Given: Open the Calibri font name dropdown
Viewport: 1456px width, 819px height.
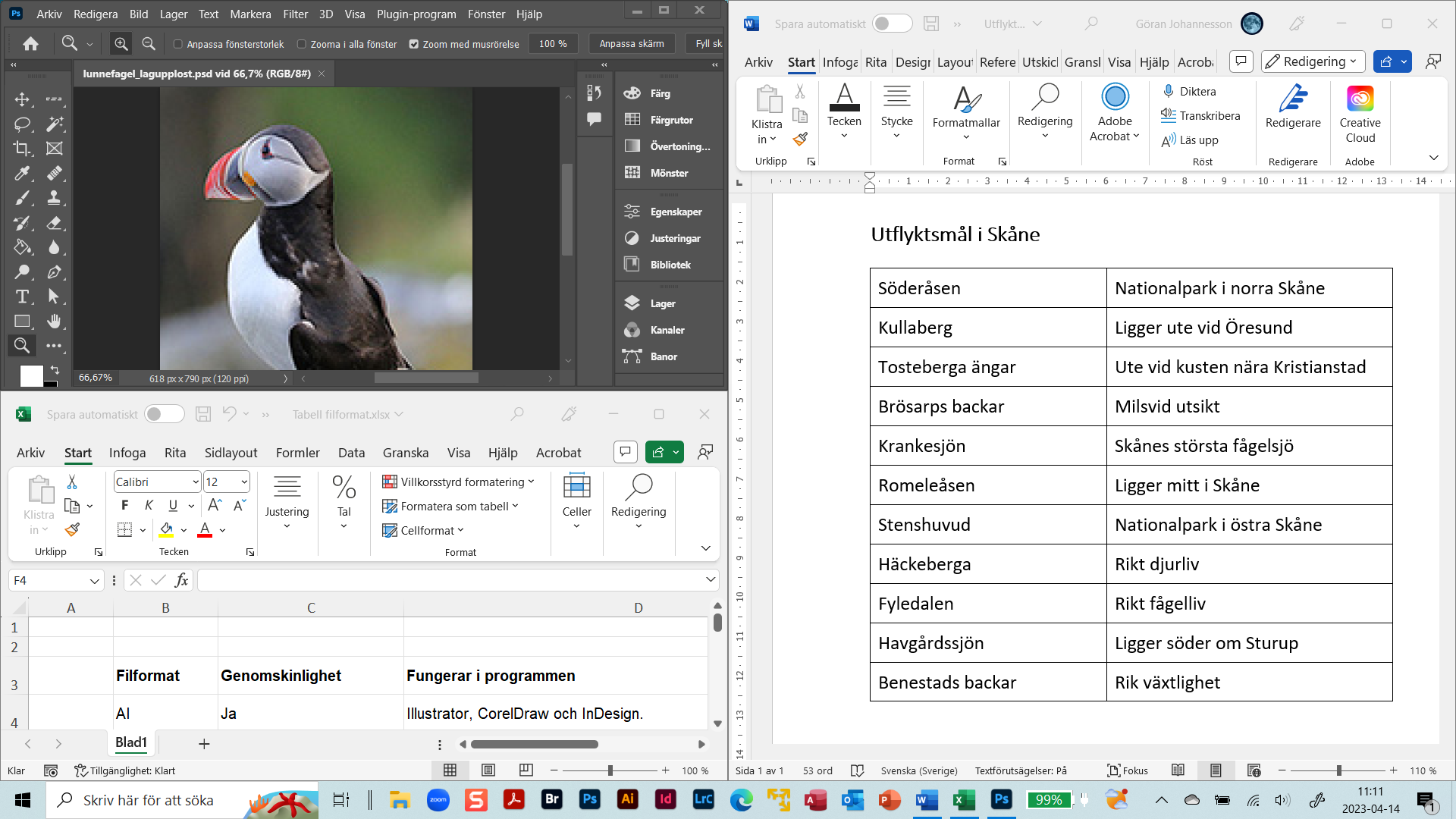Looking at the screenshot, I should tap(196, 482).
